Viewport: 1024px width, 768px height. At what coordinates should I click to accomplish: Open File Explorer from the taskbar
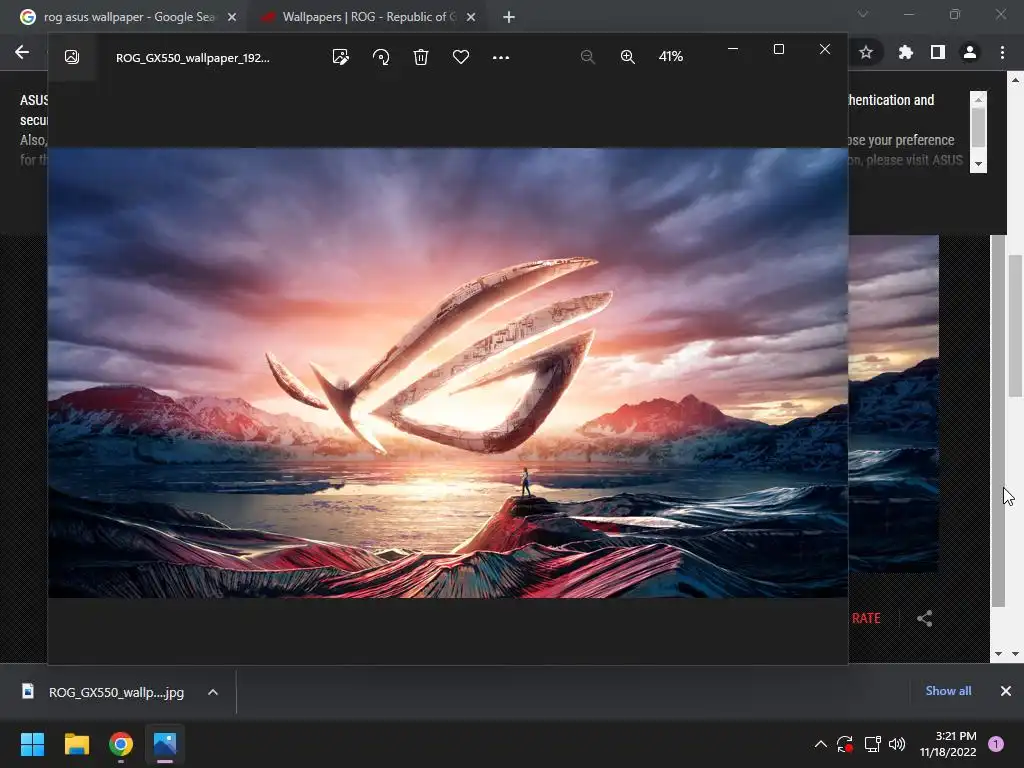click(76, 744)
